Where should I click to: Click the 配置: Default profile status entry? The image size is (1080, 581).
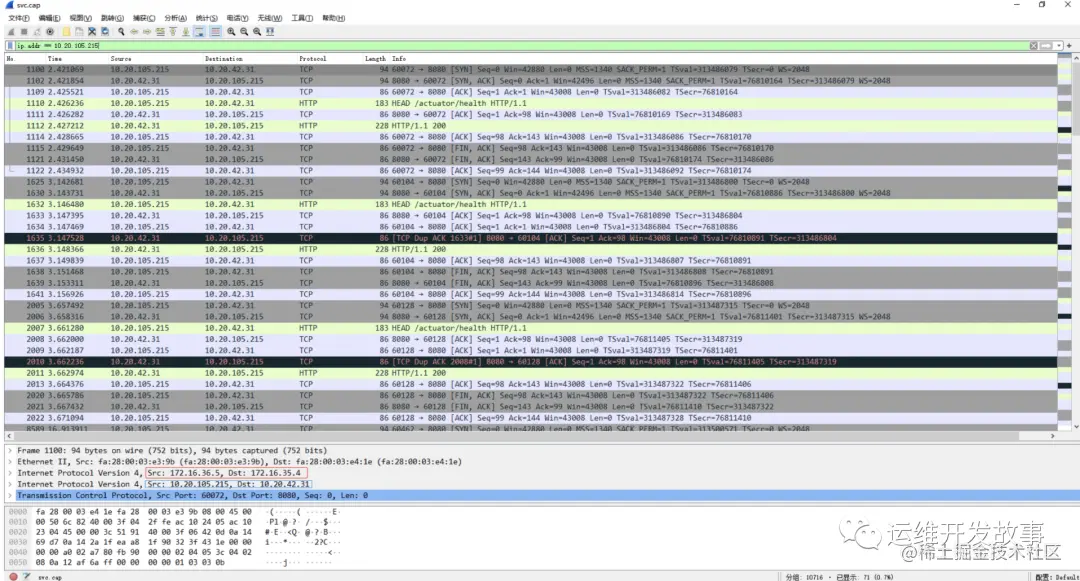tap(1058, 576)
